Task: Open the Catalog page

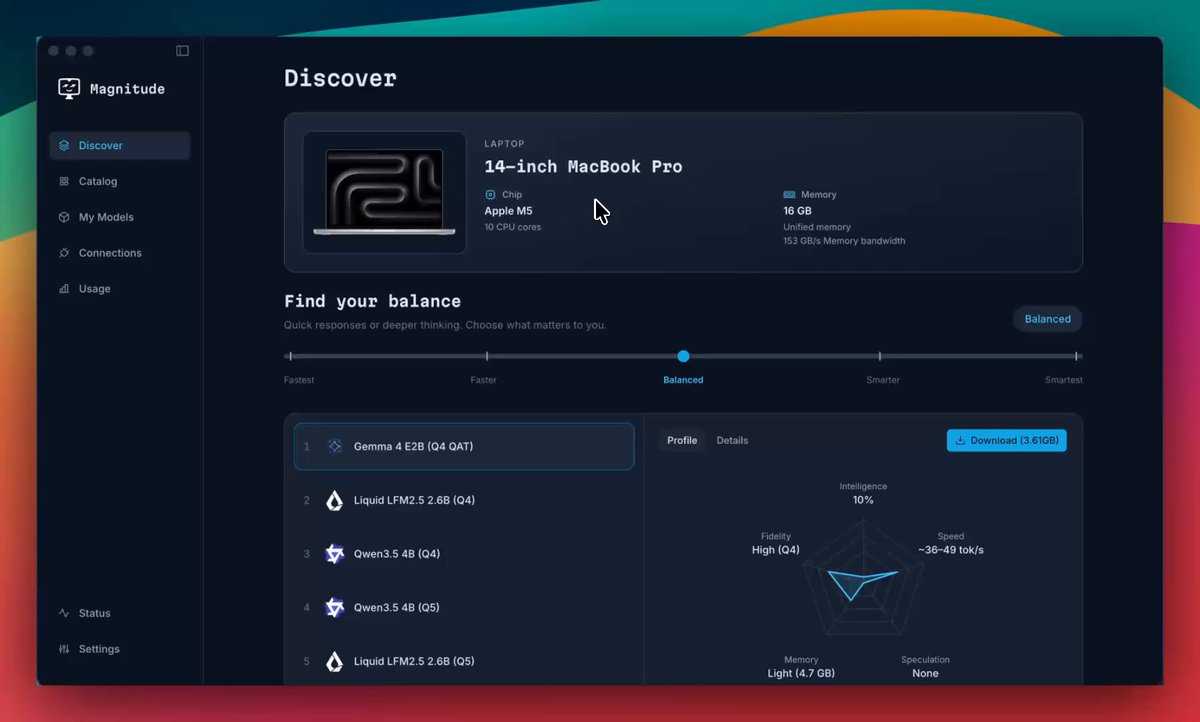Action: click(x=119, y=182)
